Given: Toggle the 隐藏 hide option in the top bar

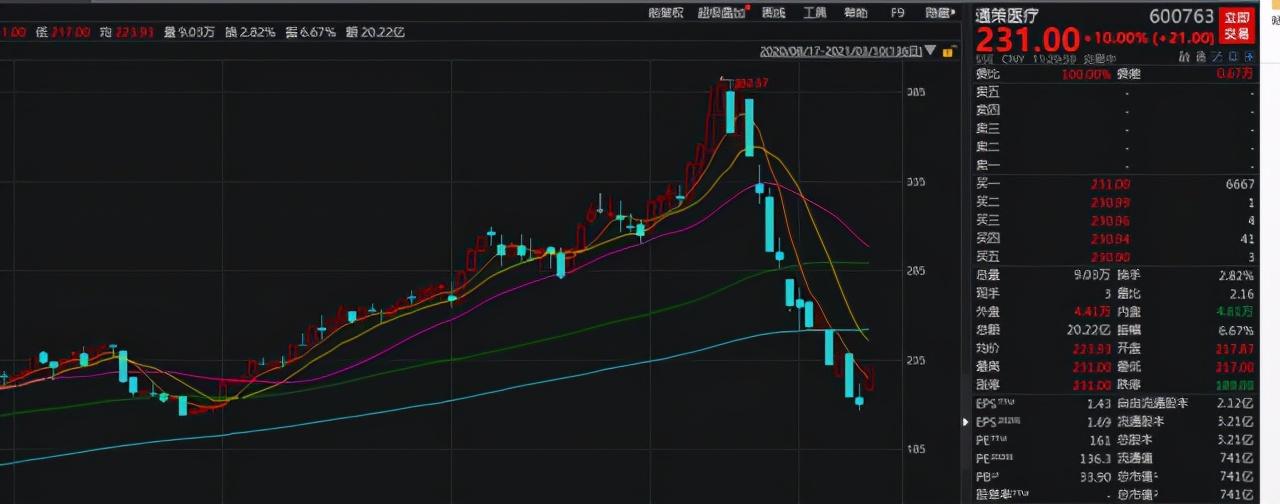Looking at the screenshot, I should click(x=938, y=13).
